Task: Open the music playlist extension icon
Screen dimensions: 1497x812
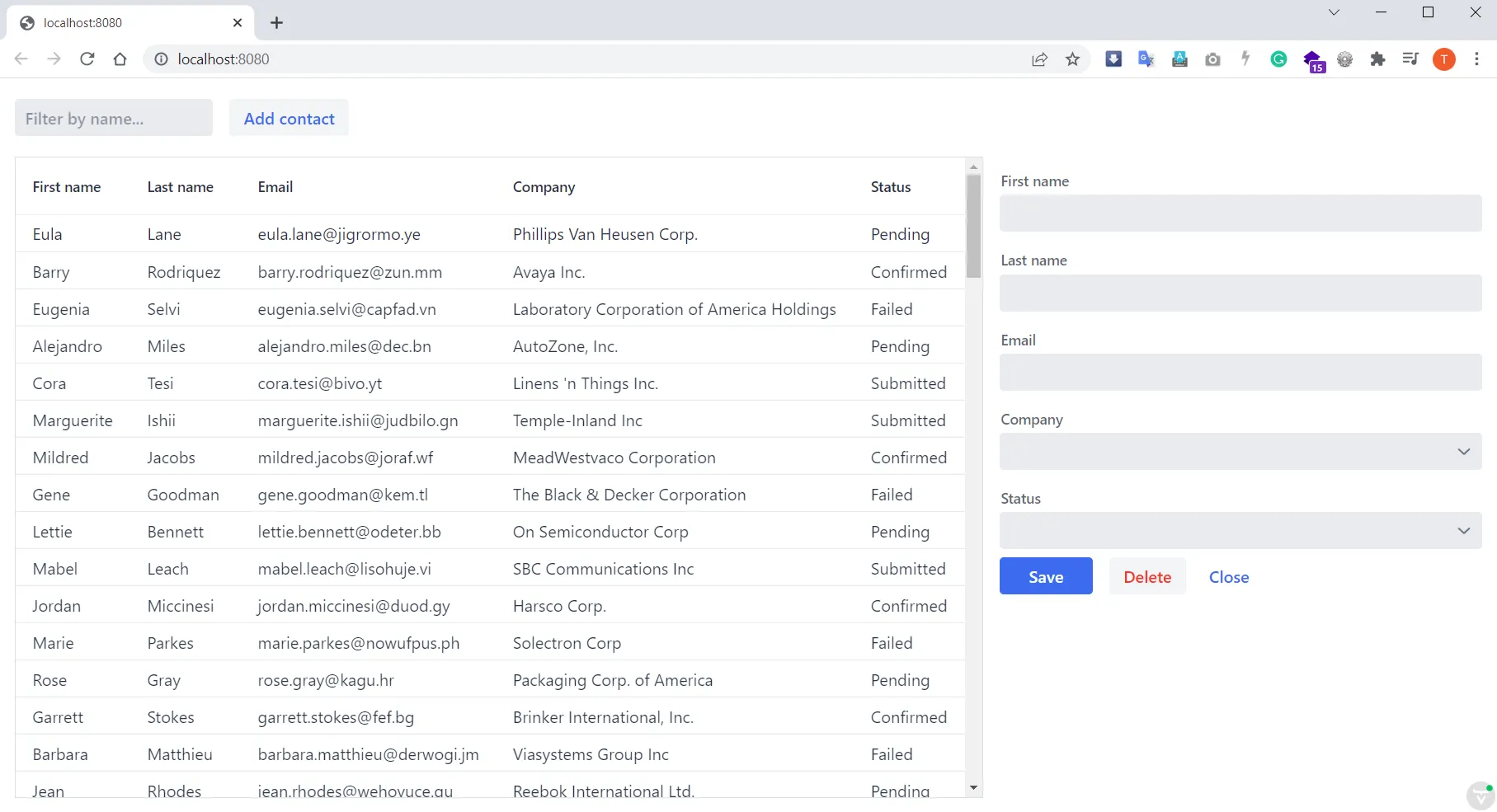Action: pos(1410,59)
